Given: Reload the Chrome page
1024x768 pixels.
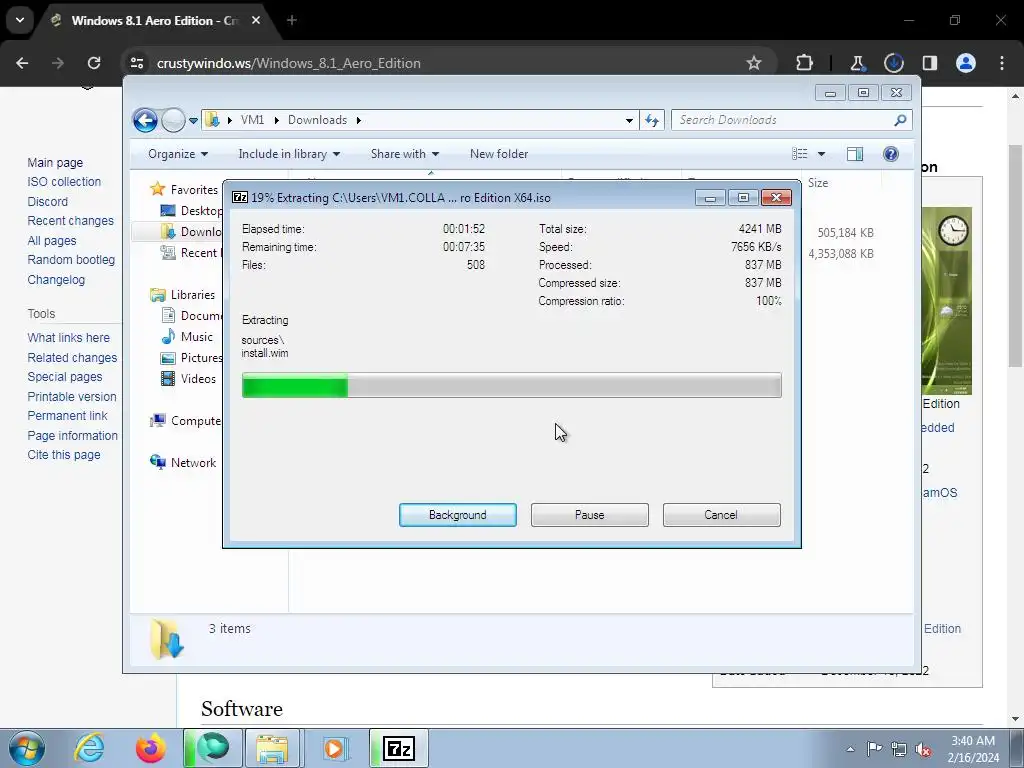Looking at the screenshot, I should click(94, 63).
